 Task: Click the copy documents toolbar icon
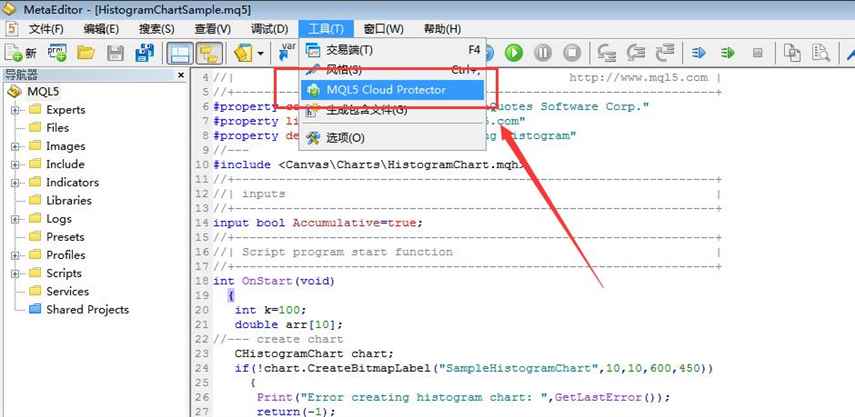pos(792,53)
